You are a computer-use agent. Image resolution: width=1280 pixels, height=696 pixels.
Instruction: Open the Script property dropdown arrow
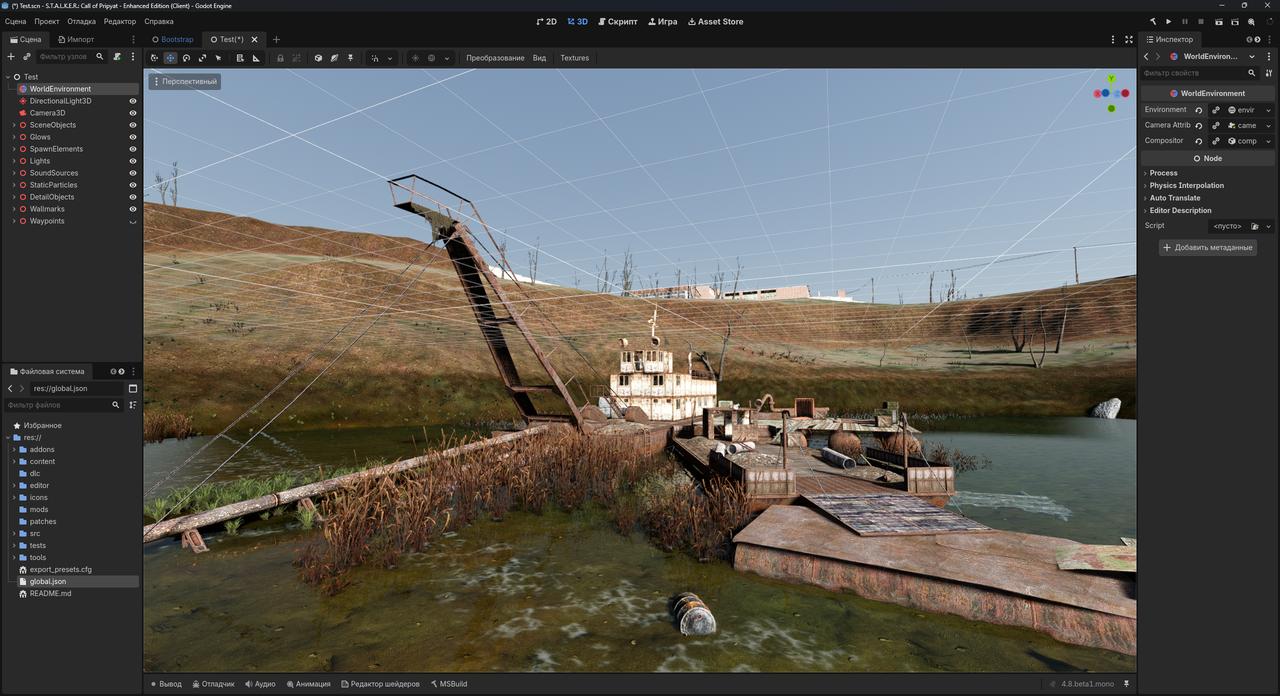1269,226
